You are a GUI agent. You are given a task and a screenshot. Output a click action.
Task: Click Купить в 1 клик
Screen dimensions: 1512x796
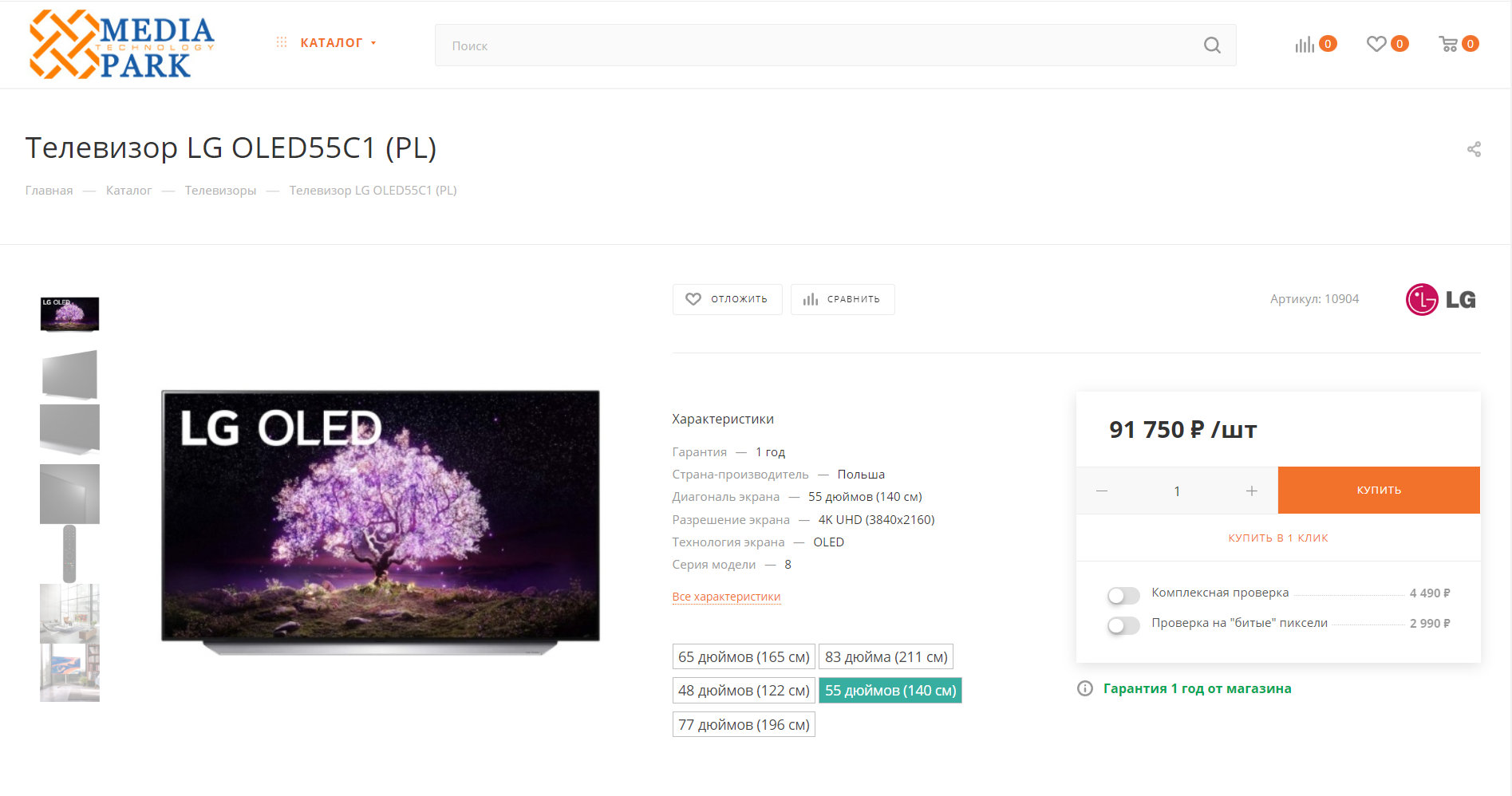[x=1278, y=538]
